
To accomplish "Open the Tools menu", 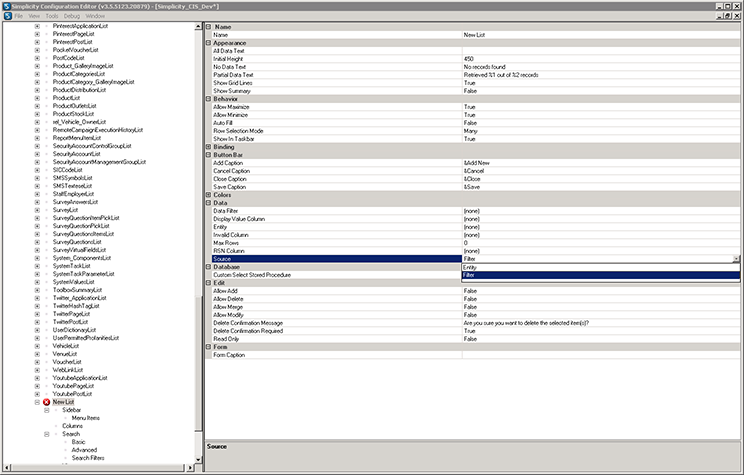I will pos(52,16).
